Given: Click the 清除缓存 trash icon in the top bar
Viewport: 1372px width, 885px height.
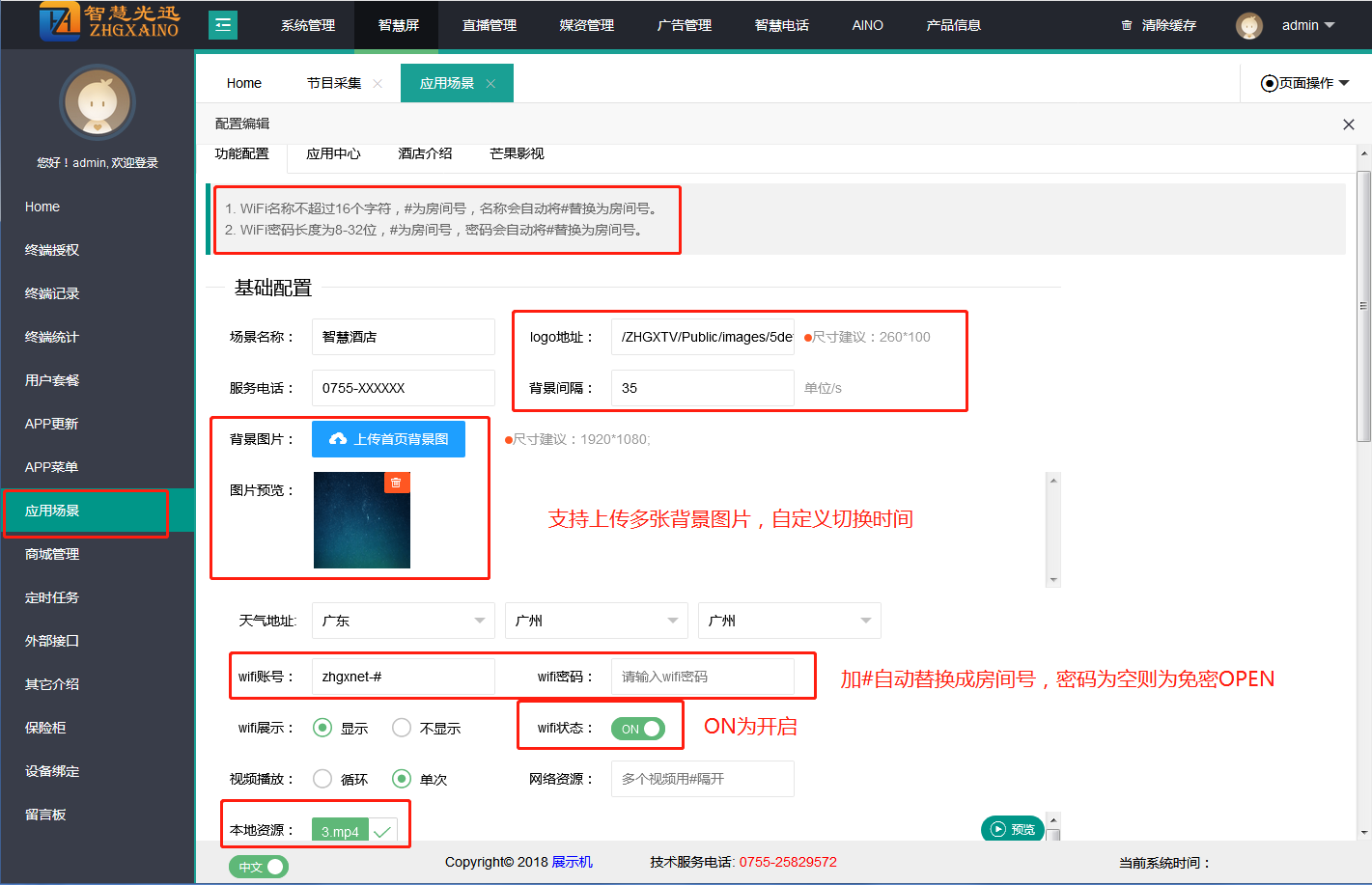Looking at the screenshot, I should click(1126, 25).
